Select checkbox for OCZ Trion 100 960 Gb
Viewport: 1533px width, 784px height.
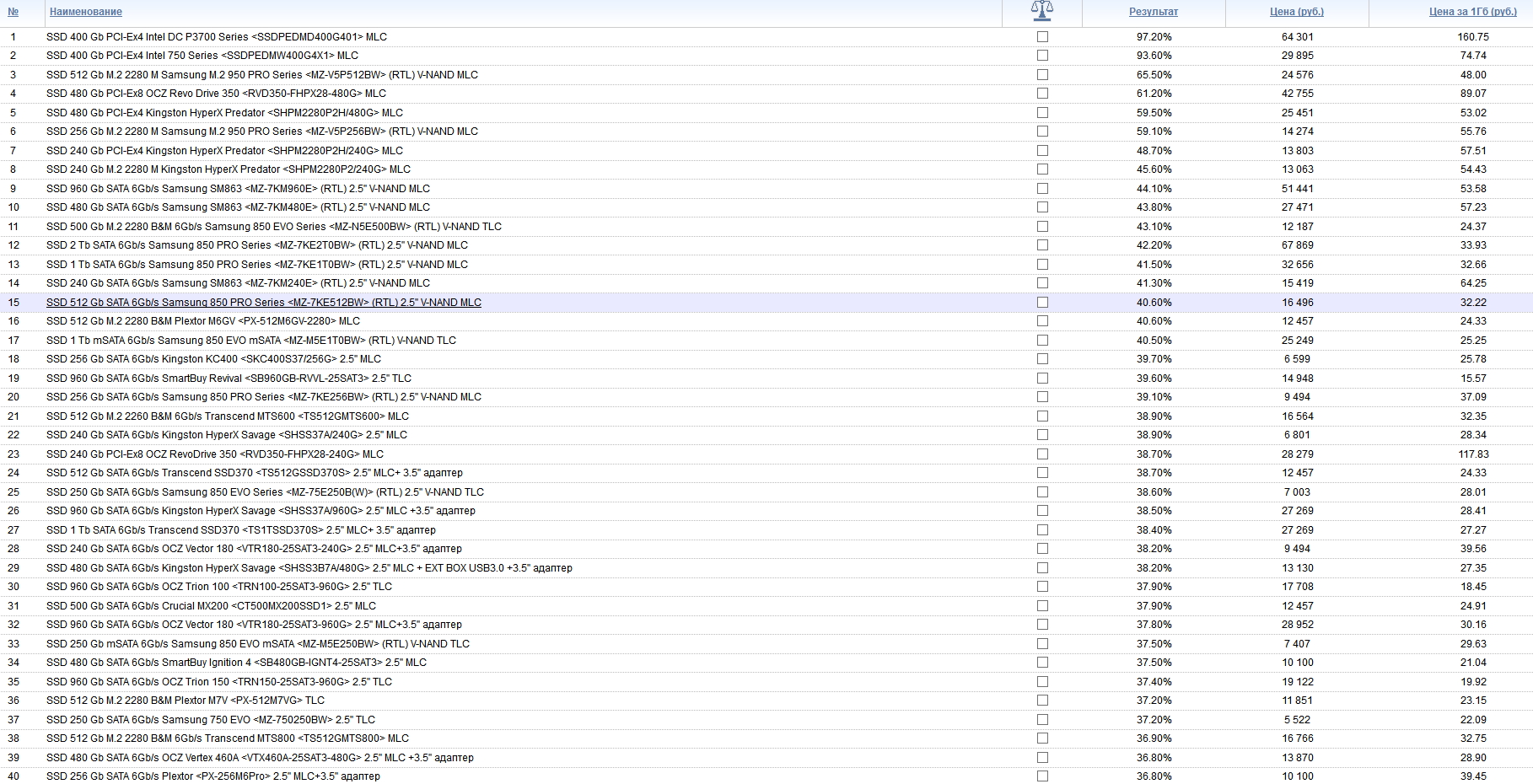1042,587
